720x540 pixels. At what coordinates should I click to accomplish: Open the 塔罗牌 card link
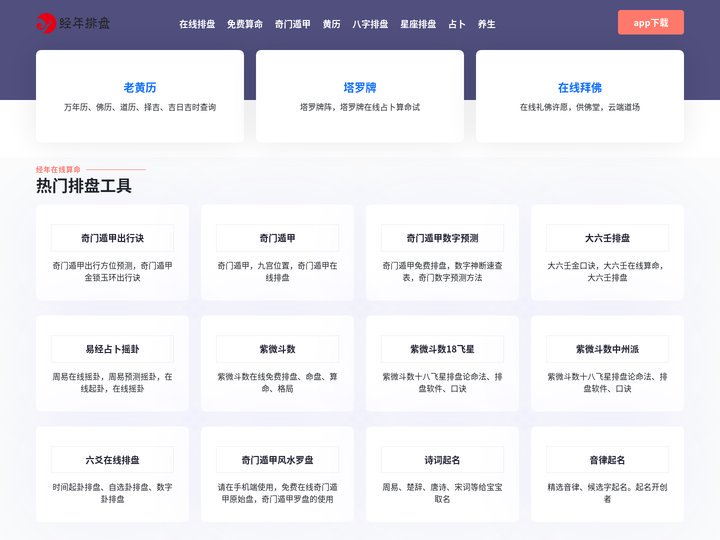click(x=360, y=87)
